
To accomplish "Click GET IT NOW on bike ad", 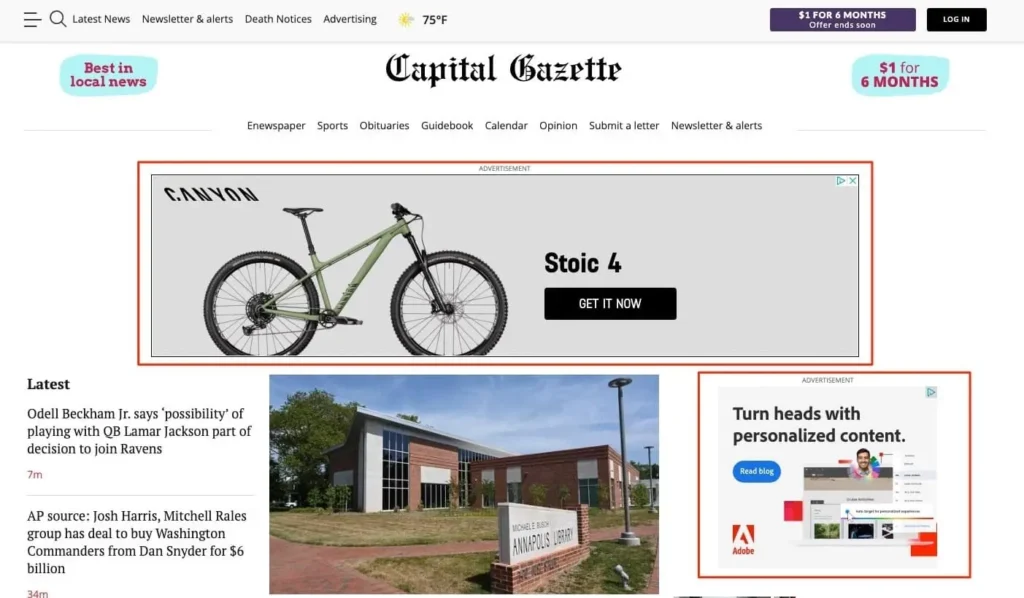I will pyautogui.click(x=610, y=304).
